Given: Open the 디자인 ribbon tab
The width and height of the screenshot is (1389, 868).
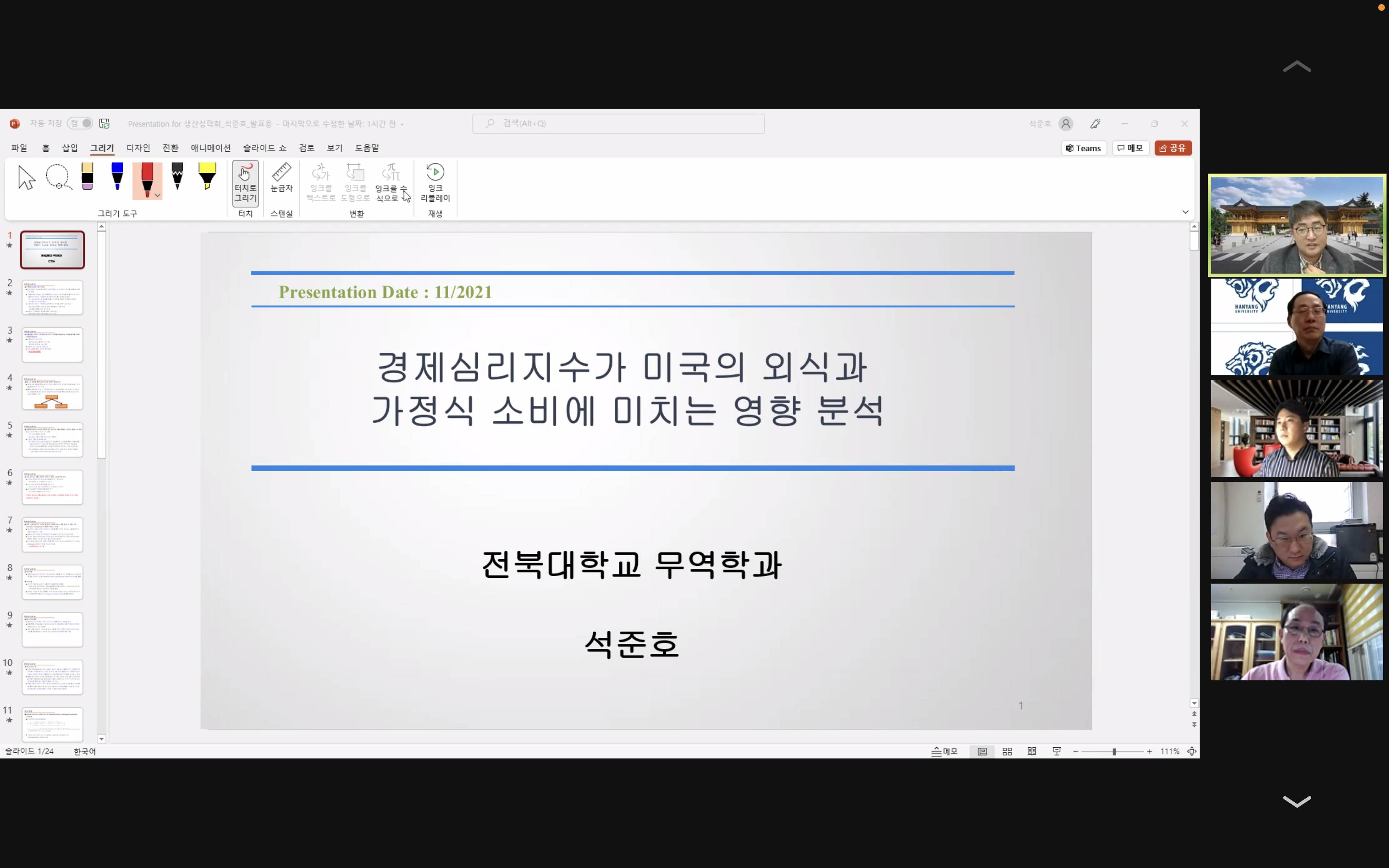Looking at the screenshot, I should [138, 148].
